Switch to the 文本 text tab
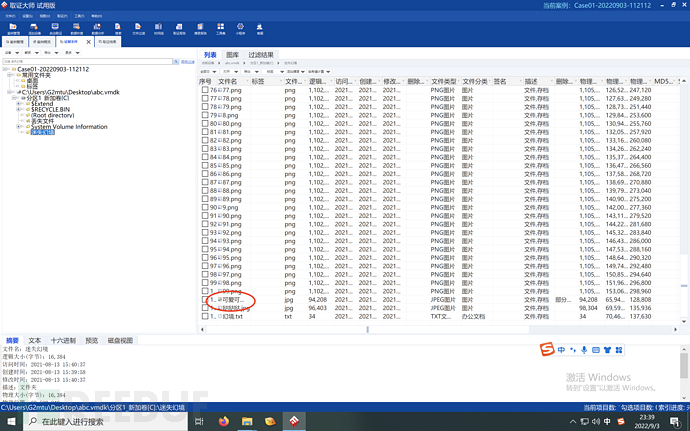Image resolution: width=690 pixels, height=431 pixels. (x=34, y=340)
